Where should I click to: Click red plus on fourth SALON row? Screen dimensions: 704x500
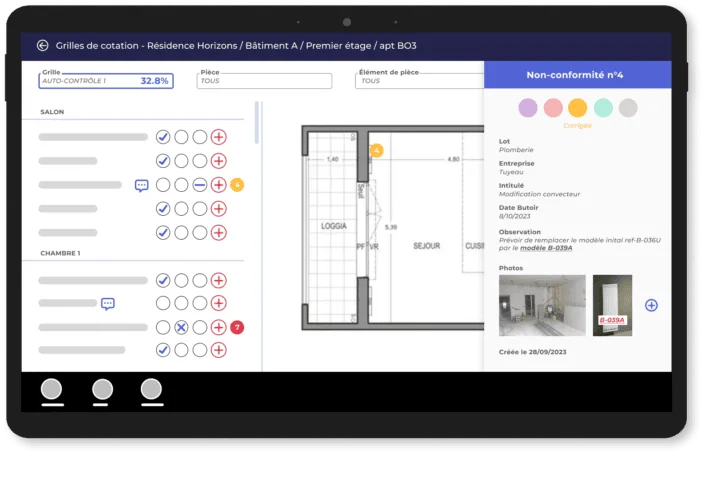219,209
